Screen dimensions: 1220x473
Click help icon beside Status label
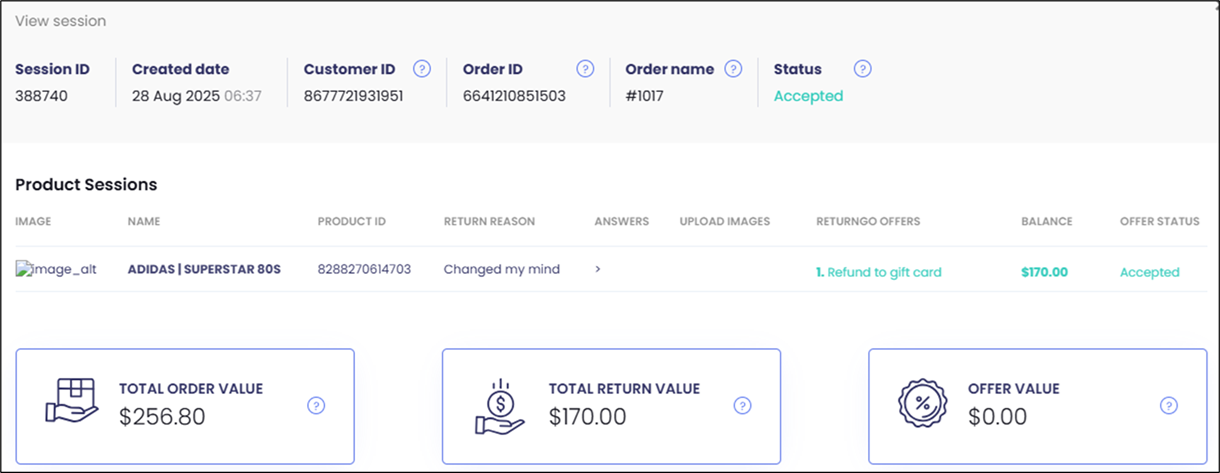[863, 69]
